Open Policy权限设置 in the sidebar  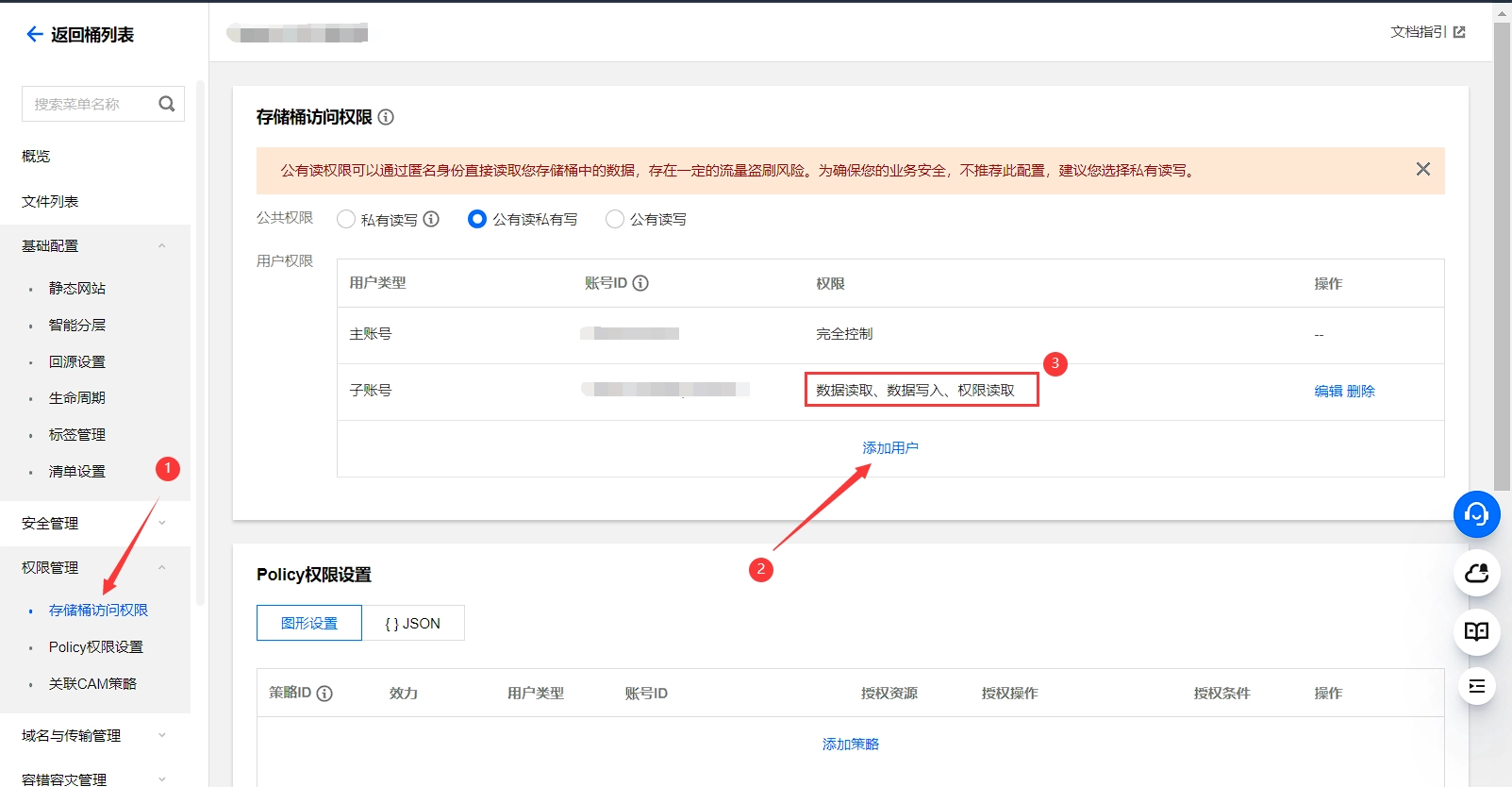click(96, 647)
